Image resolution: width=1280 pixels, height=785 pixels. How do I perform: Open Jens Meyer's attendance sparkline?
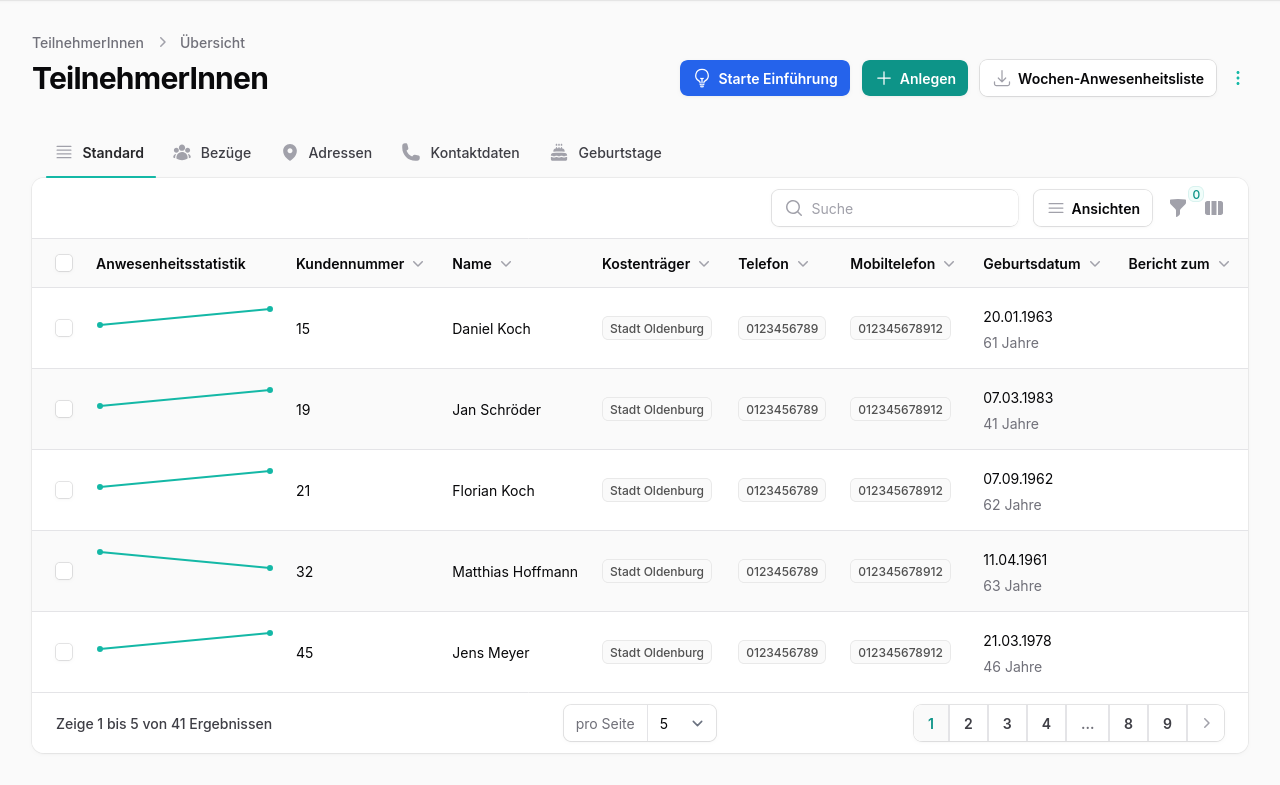[185, 641]
